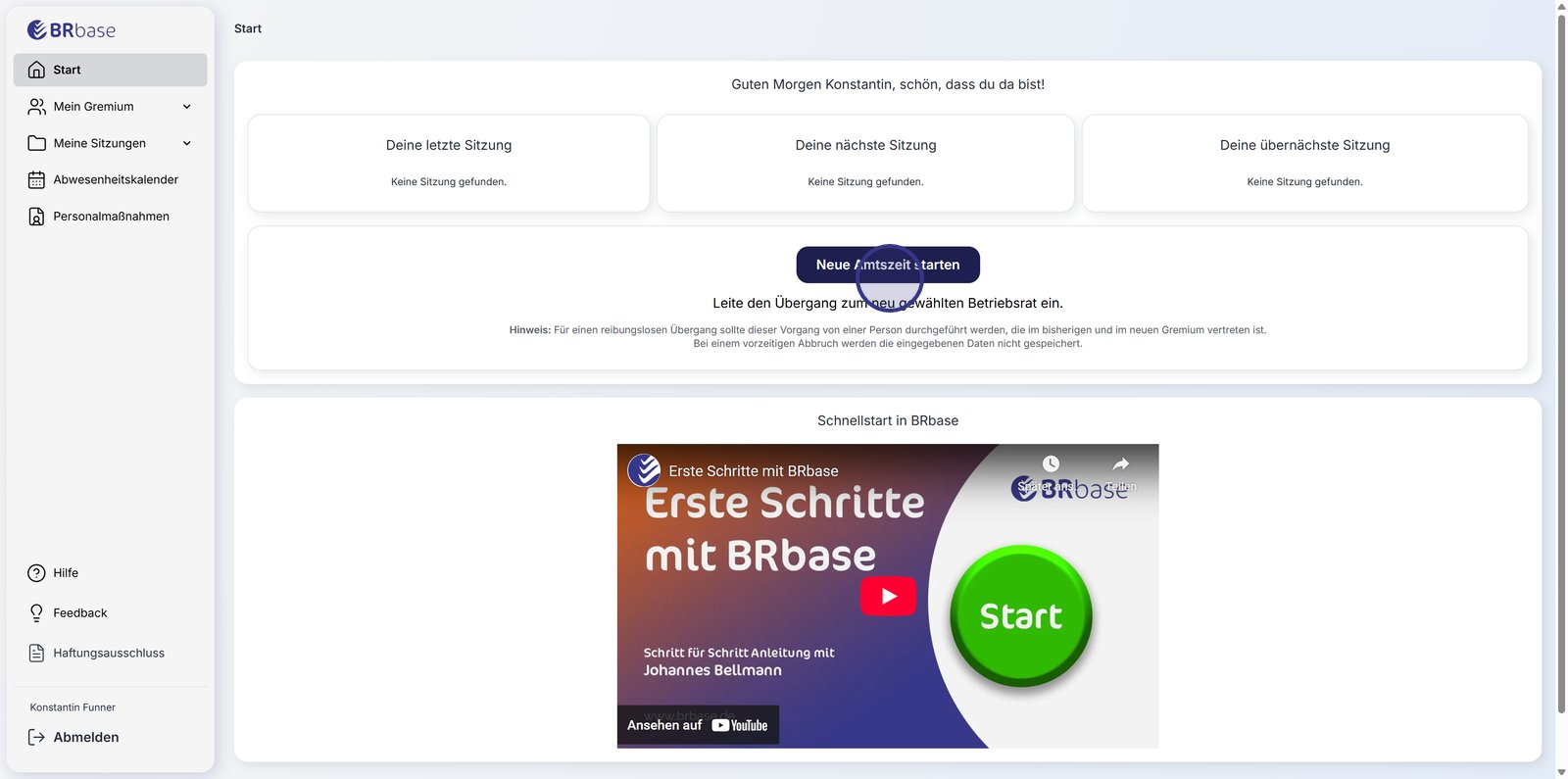Open the Start home icon
Image resolution: width=1568 pixels, height=779 pixels.
coord(36,70)
